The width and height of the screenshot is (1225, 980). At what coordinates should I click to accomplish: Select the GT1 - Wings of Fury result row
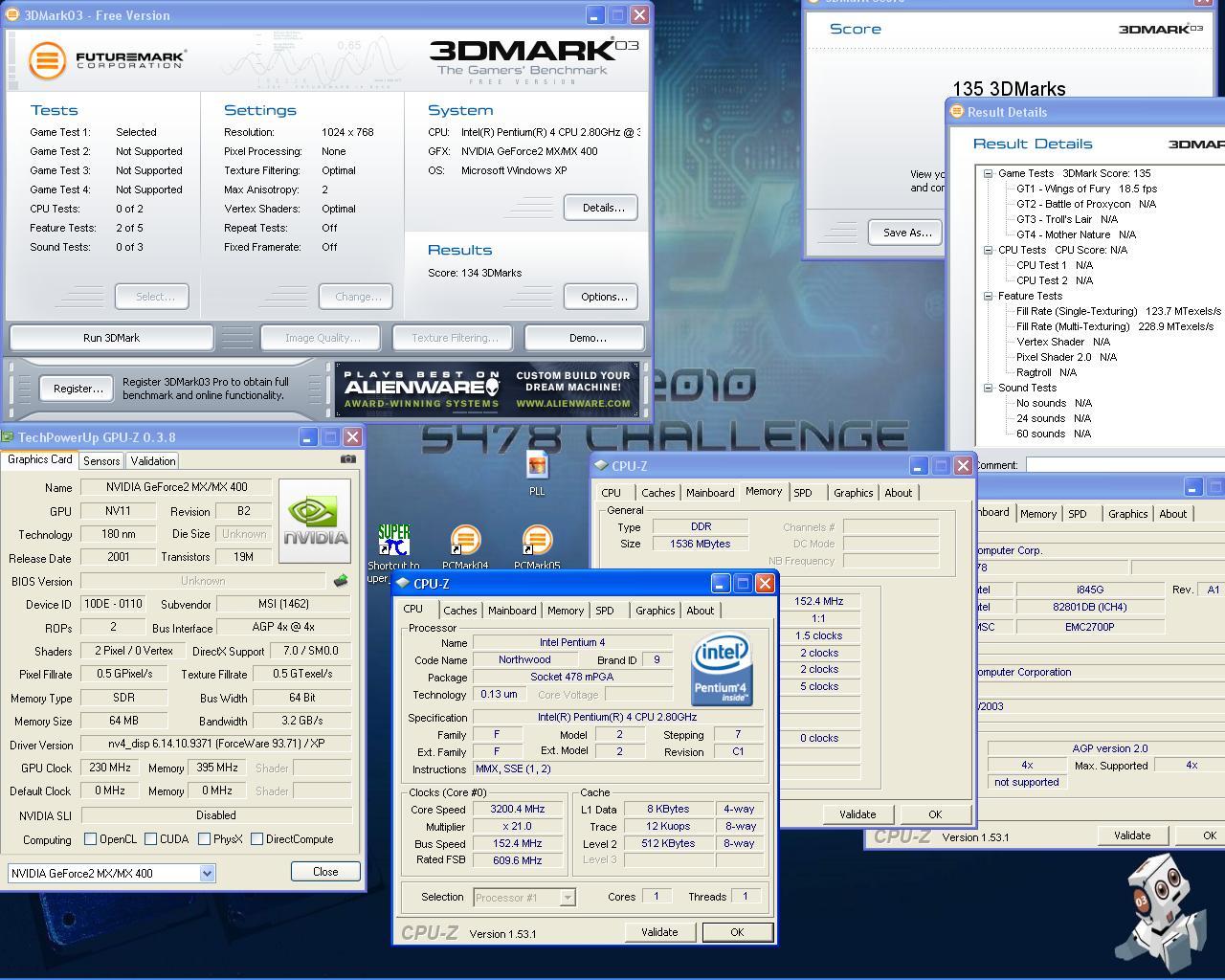click(1086, 189)
